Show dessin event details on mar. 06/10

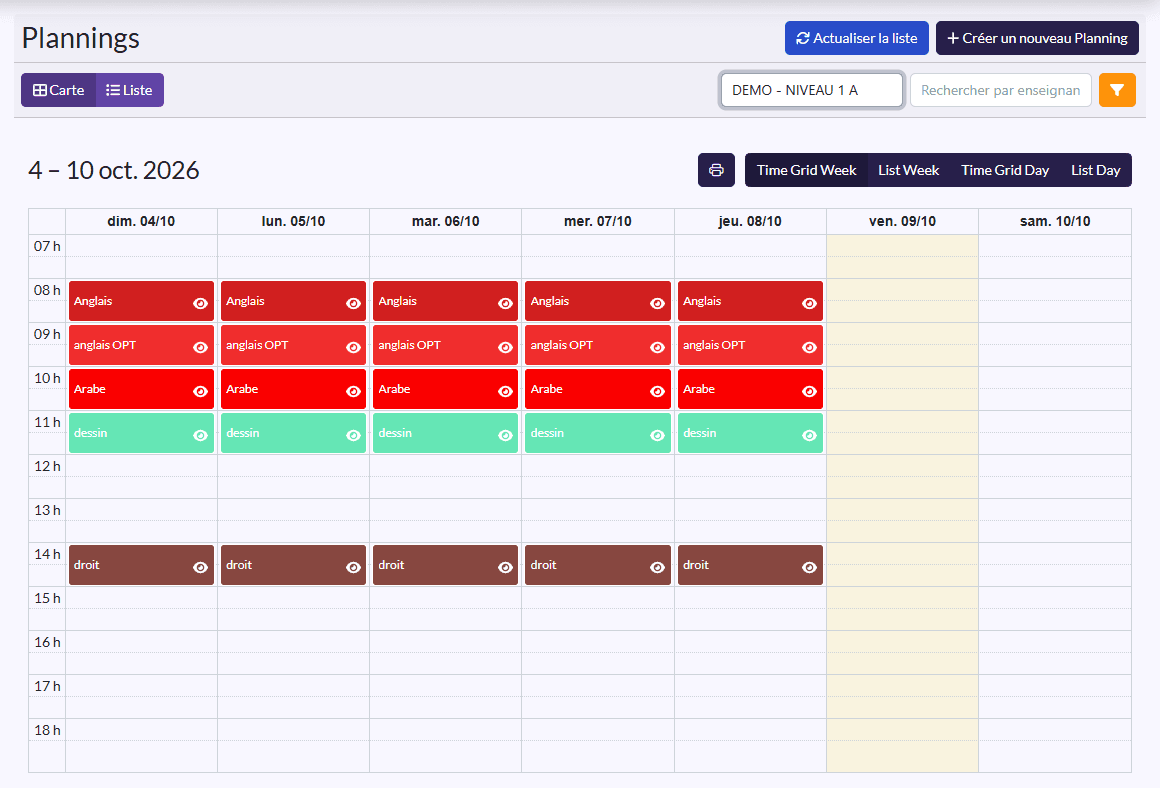(x=505, y=435)
